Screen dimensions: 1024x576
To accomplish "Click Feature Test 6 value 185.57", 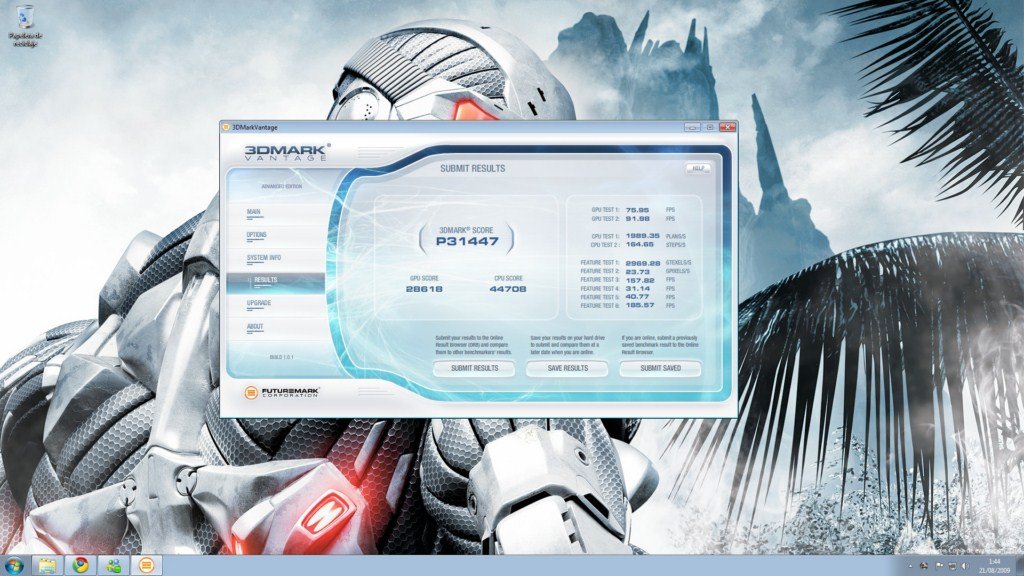I will click(x=639, y=305).
